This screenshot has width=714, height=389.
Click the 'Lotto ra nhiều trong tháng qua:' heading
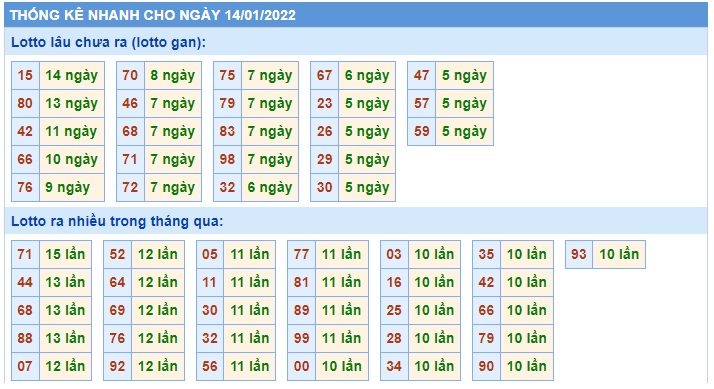pos(117,221)
